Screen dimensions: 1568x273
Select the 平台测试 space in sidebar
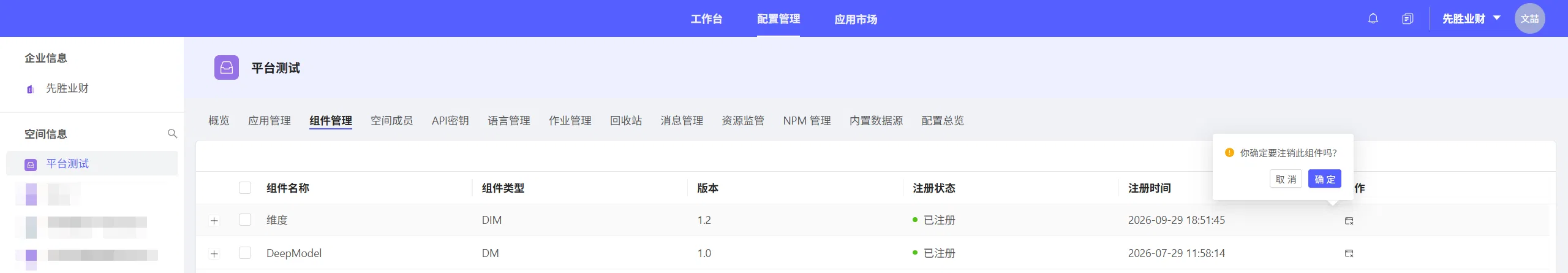tap(92, 164)
